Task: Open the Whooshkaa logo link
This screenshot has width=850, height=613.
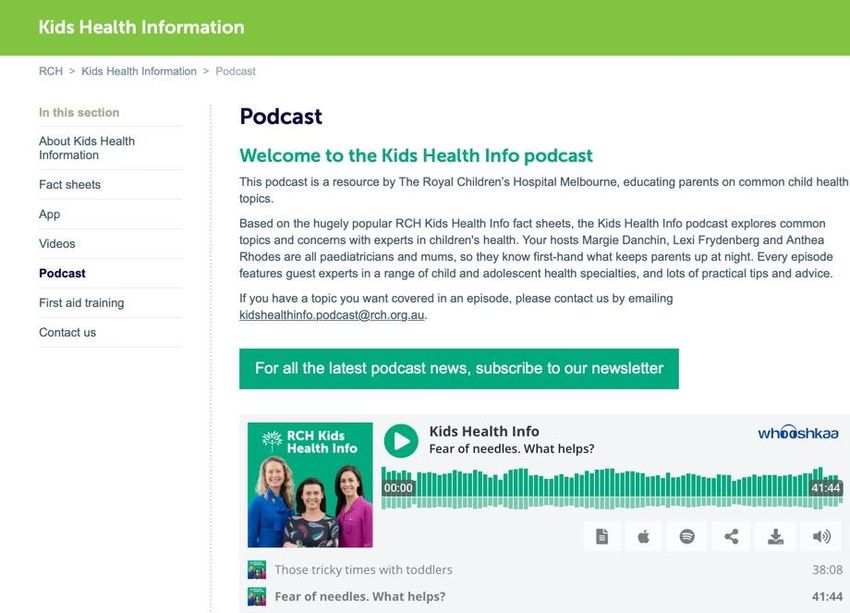Action: [x=798, y=433]
